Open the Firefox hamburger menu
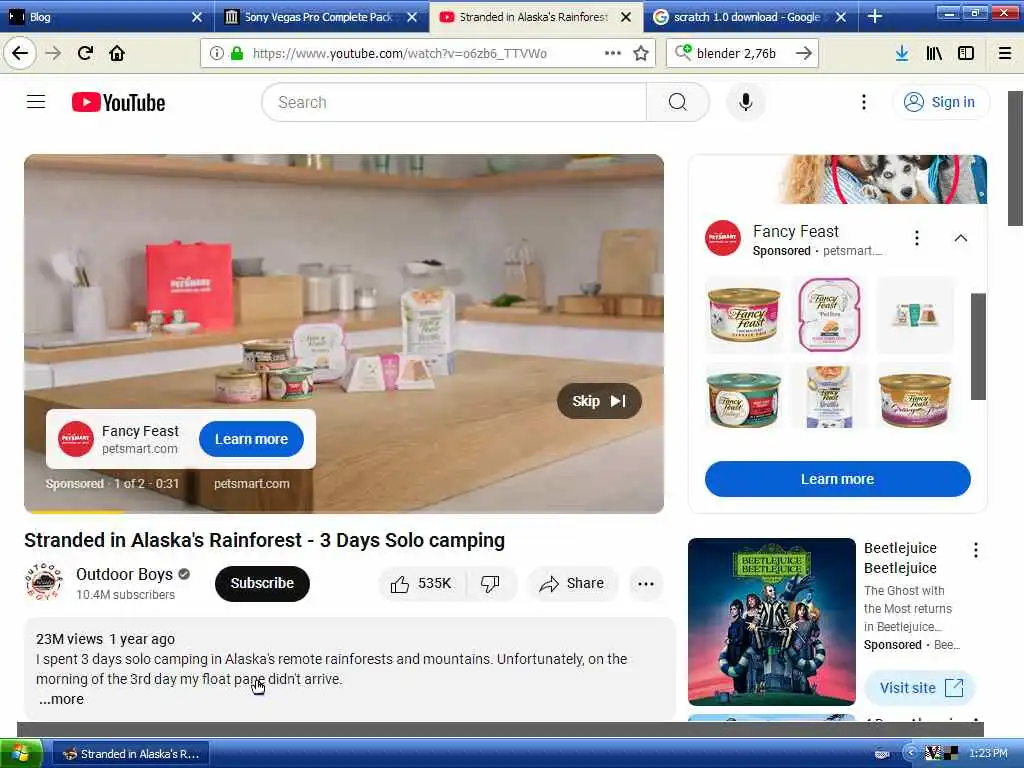This screenshot has width=1024, height=768. tap(1005, 54)
